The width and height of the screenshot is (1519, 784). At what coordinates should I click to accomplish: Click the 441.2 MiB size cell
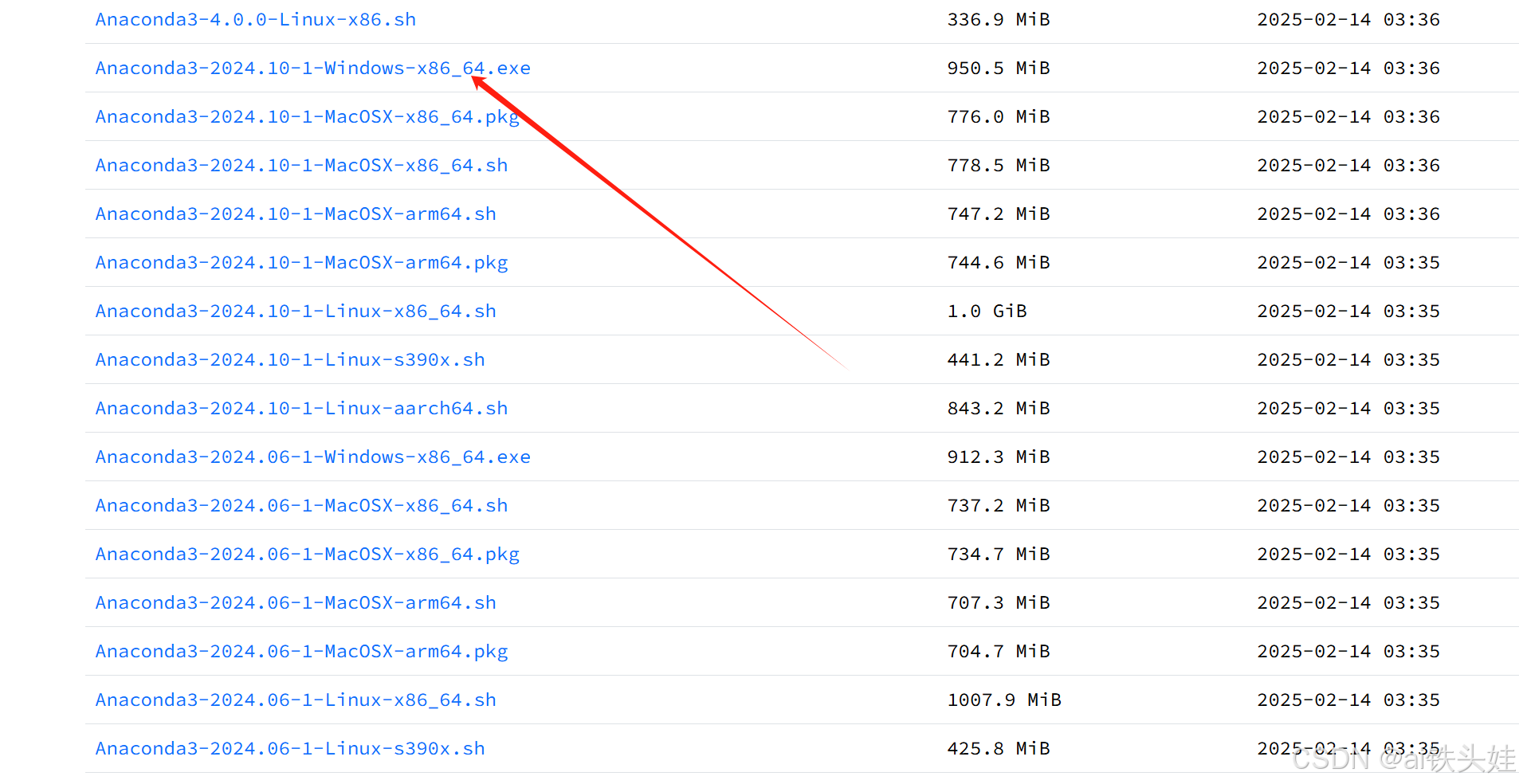999,360
